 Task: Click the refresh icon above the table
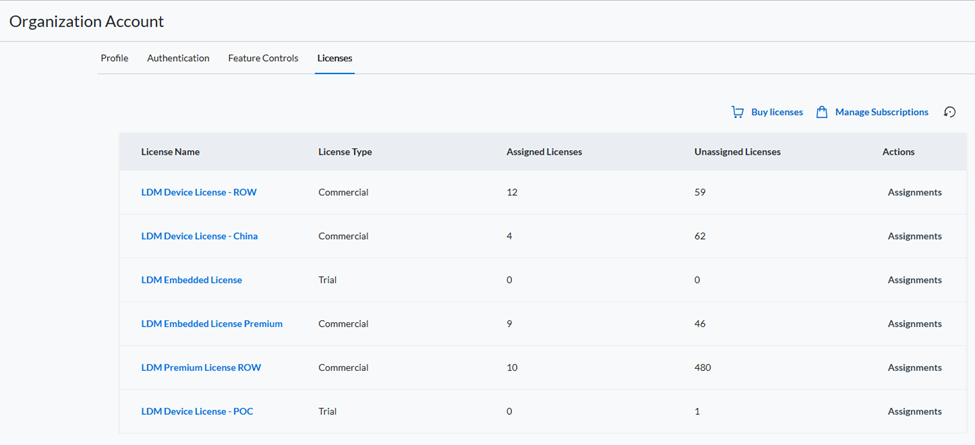coord(950,112)
